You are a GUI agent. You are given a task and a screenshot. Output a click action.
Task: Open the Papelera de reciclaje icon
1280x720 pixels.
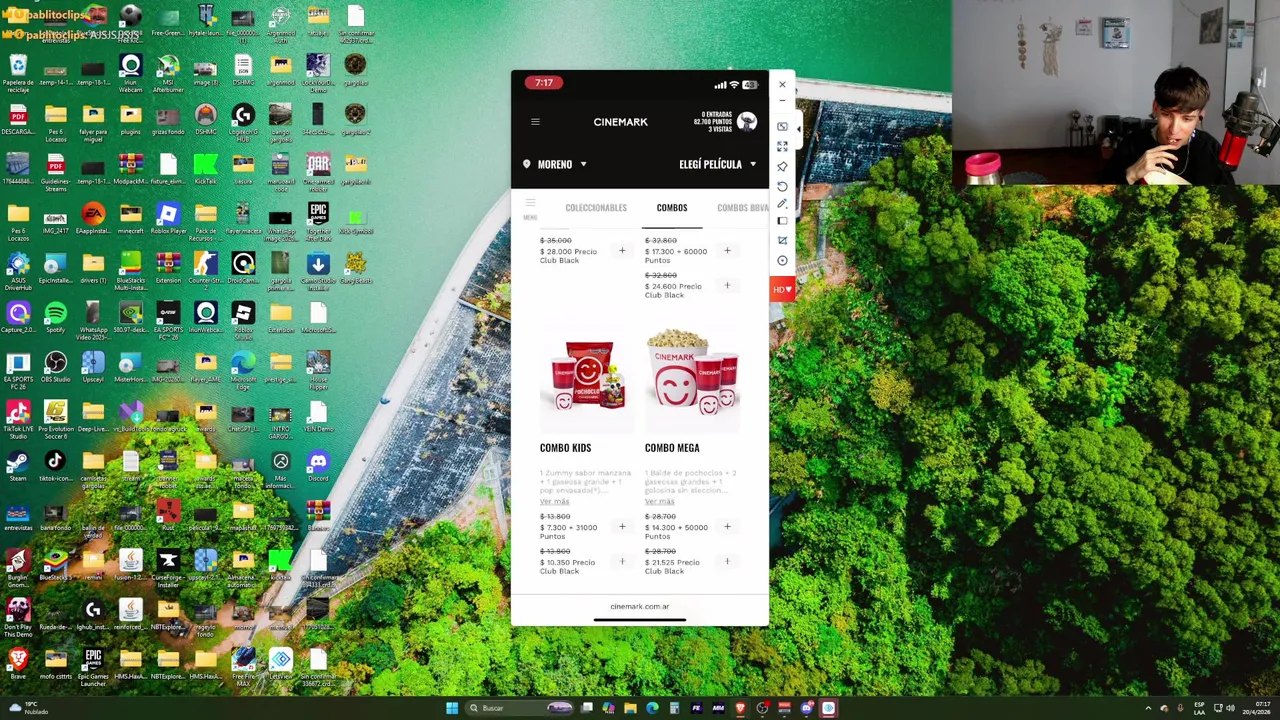[18, 71]
